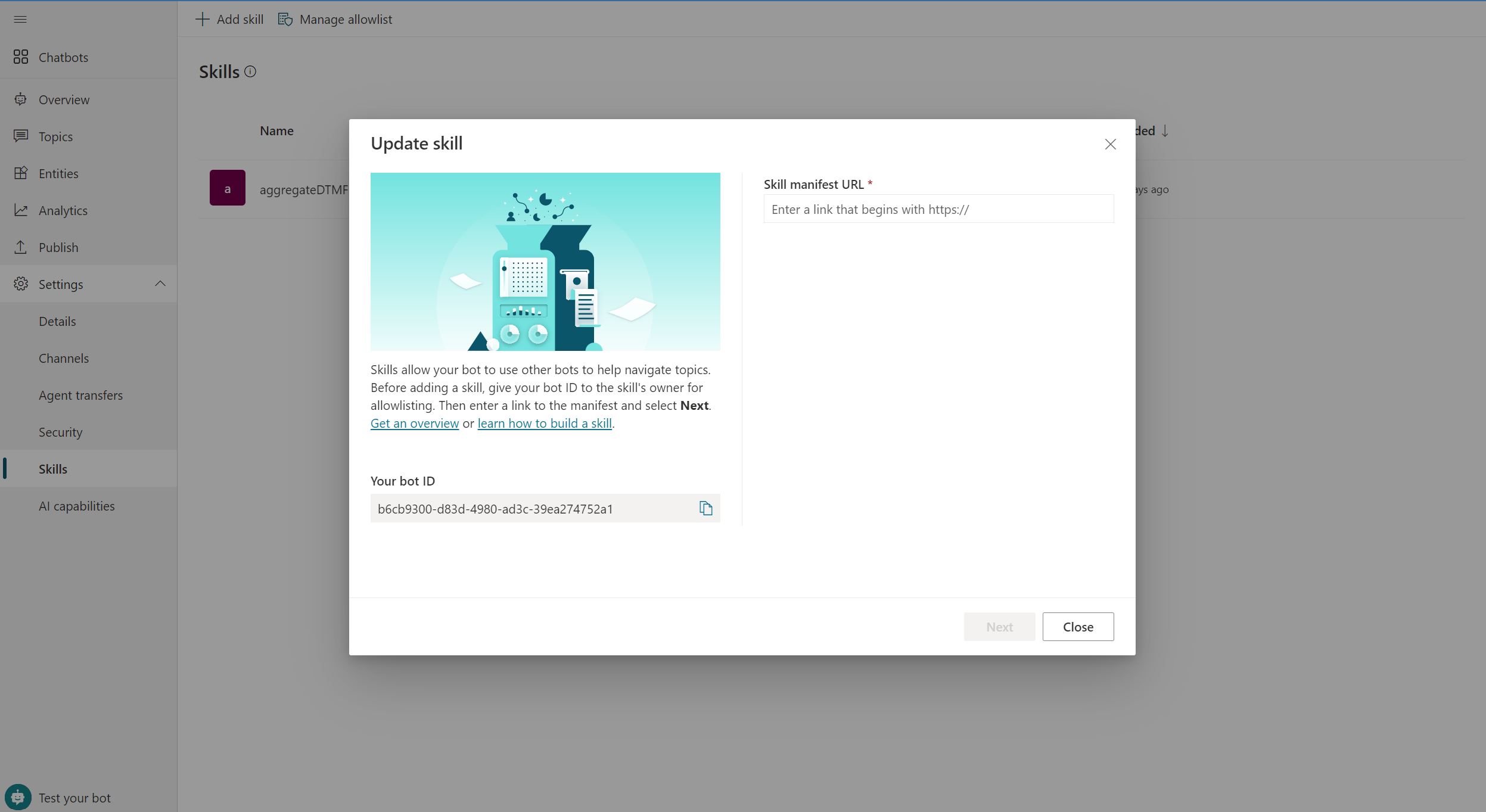Viewport: 1486px width, 812px height.
Task: Toggle the hamburger navigation menu
Action: [x=20, y=19]
